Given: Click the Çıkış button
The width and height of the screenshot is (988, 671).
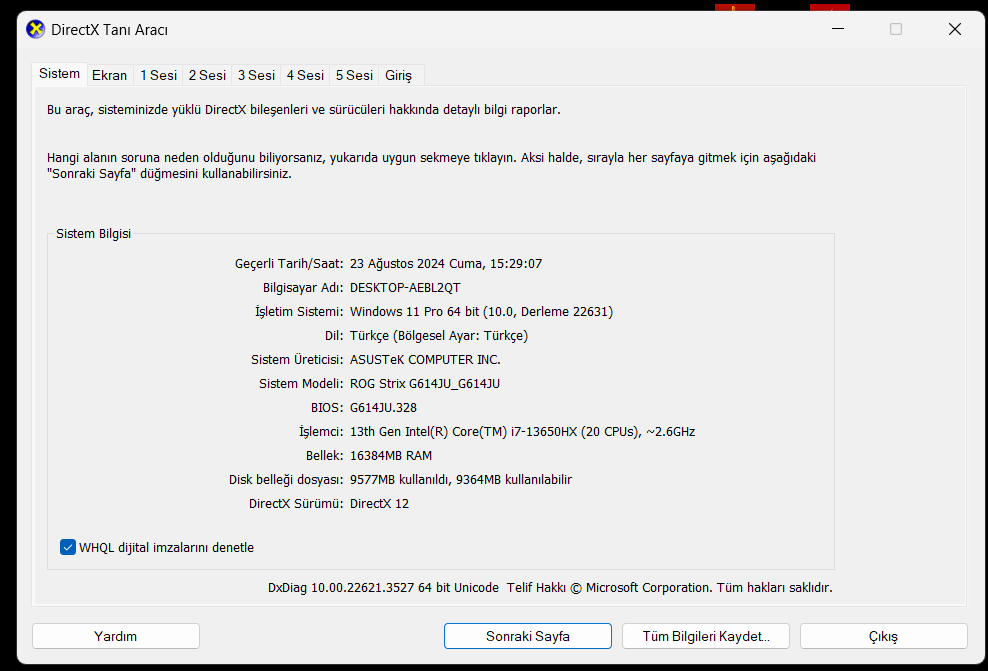Looking at the screenshot, I should click(x=883, y=636).
